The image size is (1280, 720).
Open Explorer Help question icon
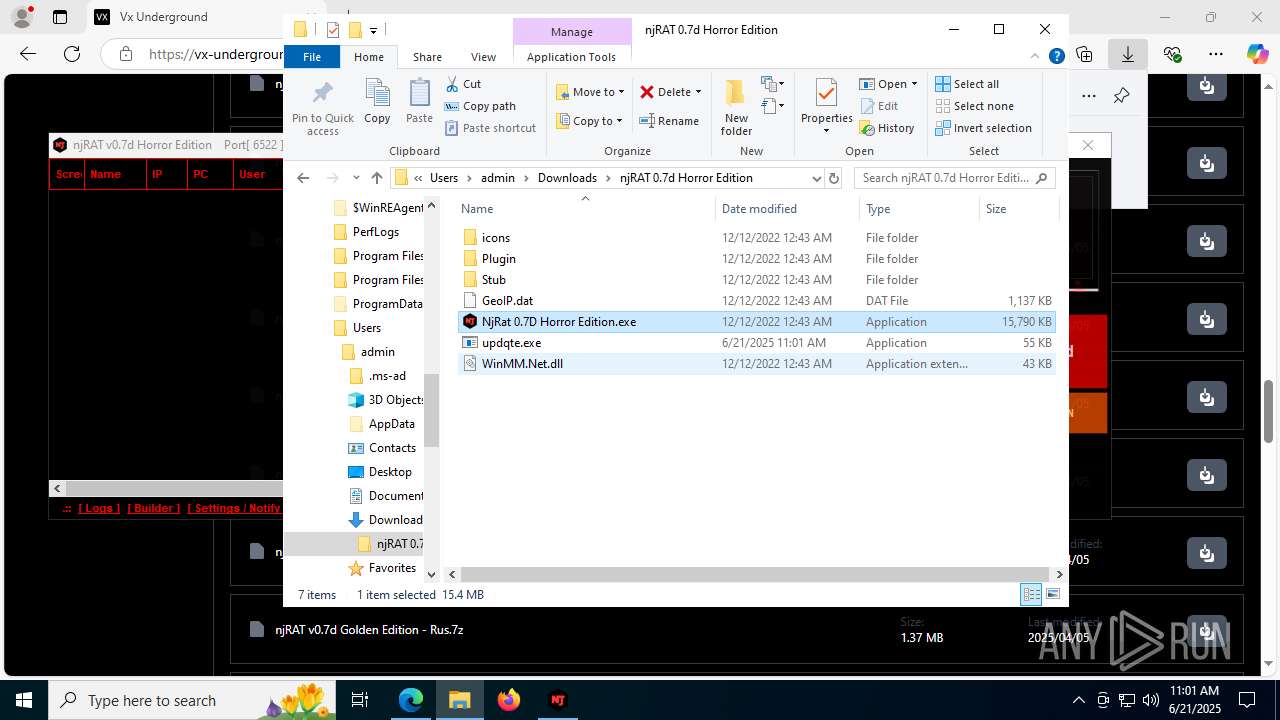pyautogui.click(x=1056, y=57)
